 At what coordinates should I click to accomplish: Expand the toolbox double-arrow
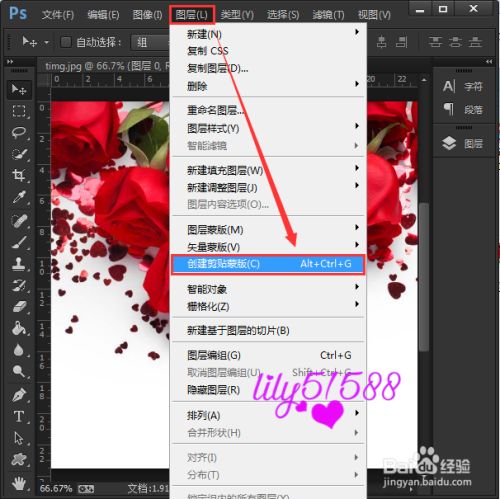(10, 61)
